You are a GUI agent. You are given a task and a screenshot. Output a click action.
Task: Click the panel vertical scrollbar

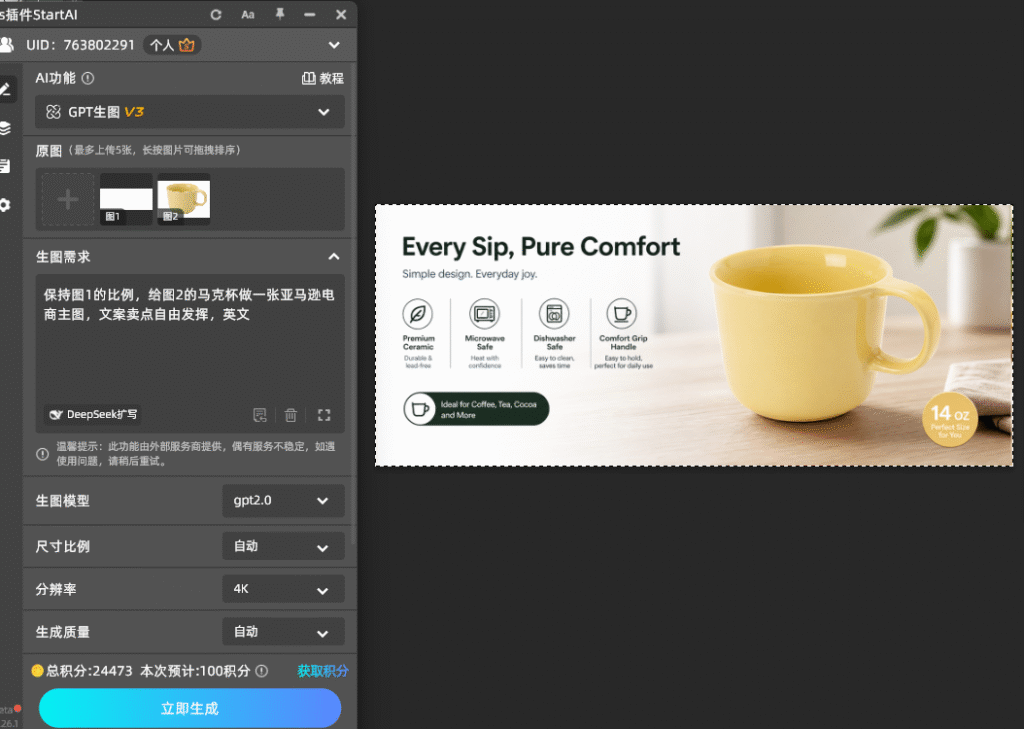click(x=353, y=305)
